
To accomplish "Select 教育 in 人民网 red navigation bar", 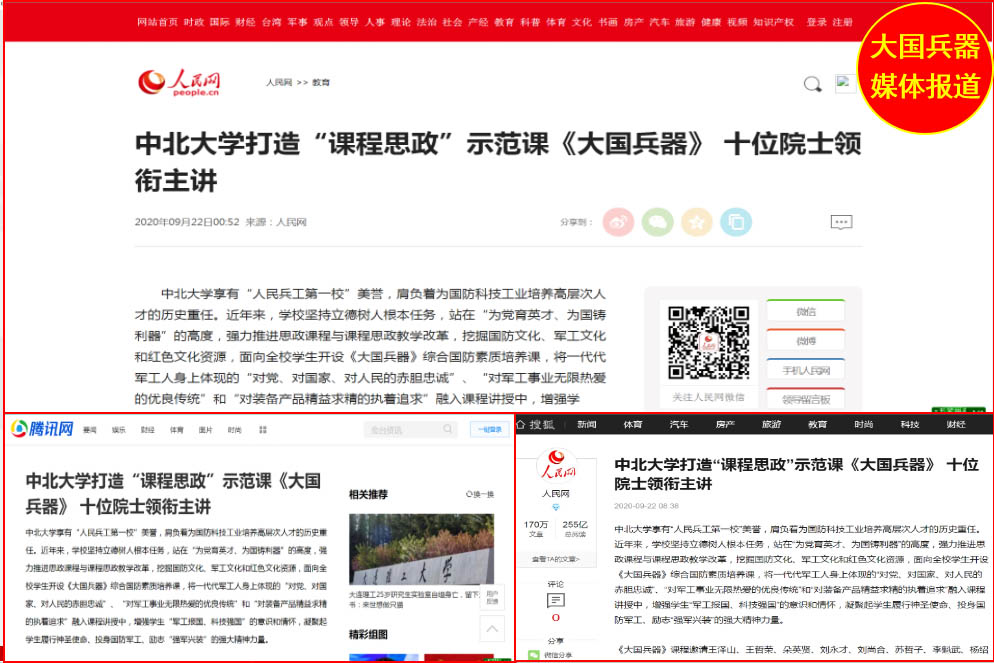I will [504, 22].
